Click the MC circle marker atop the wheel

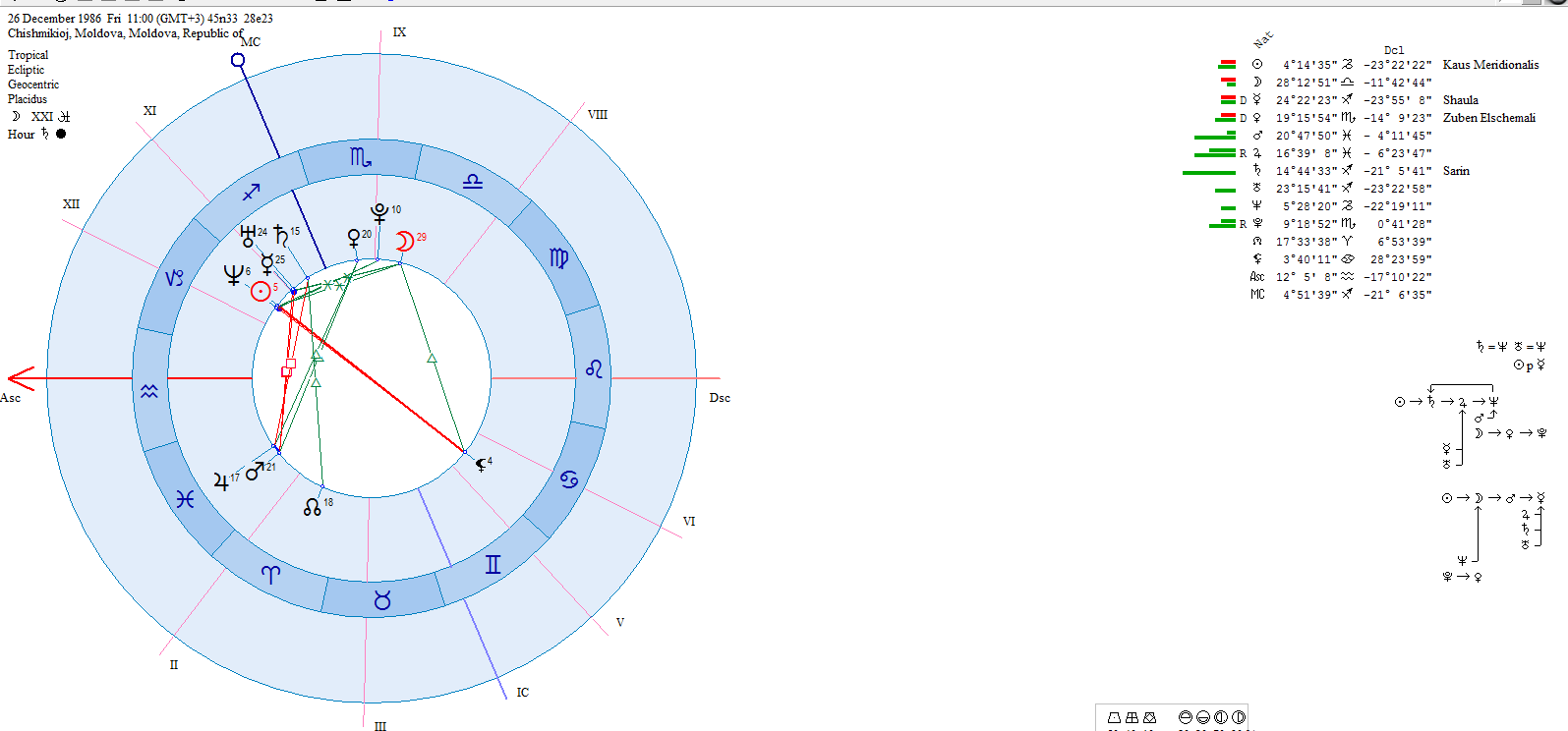(238, 60)
